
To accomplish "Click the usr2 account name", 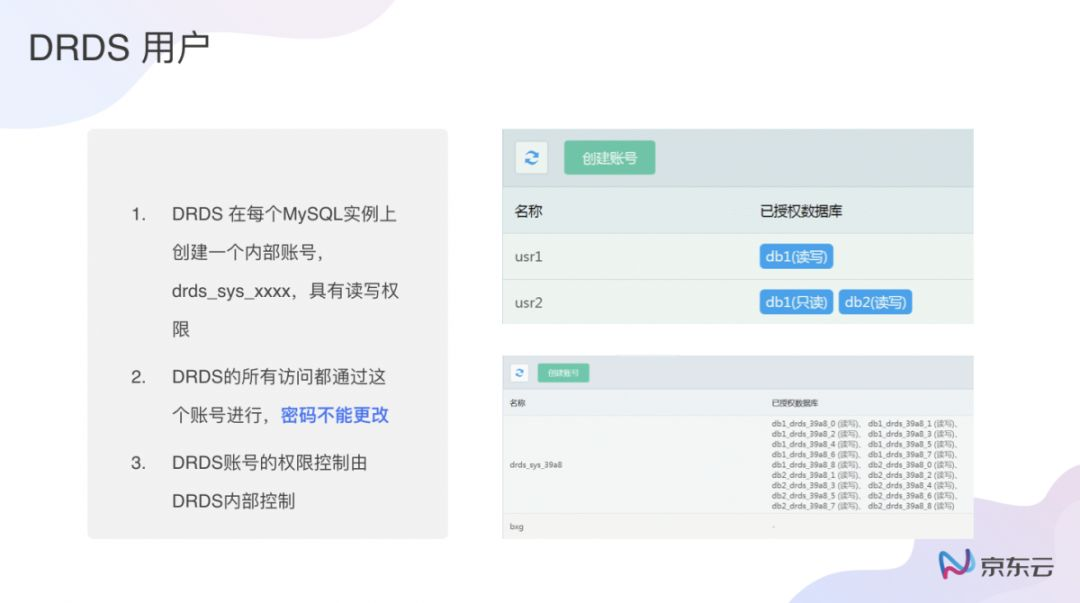I will pyautogui.click(x=528, y=303).
